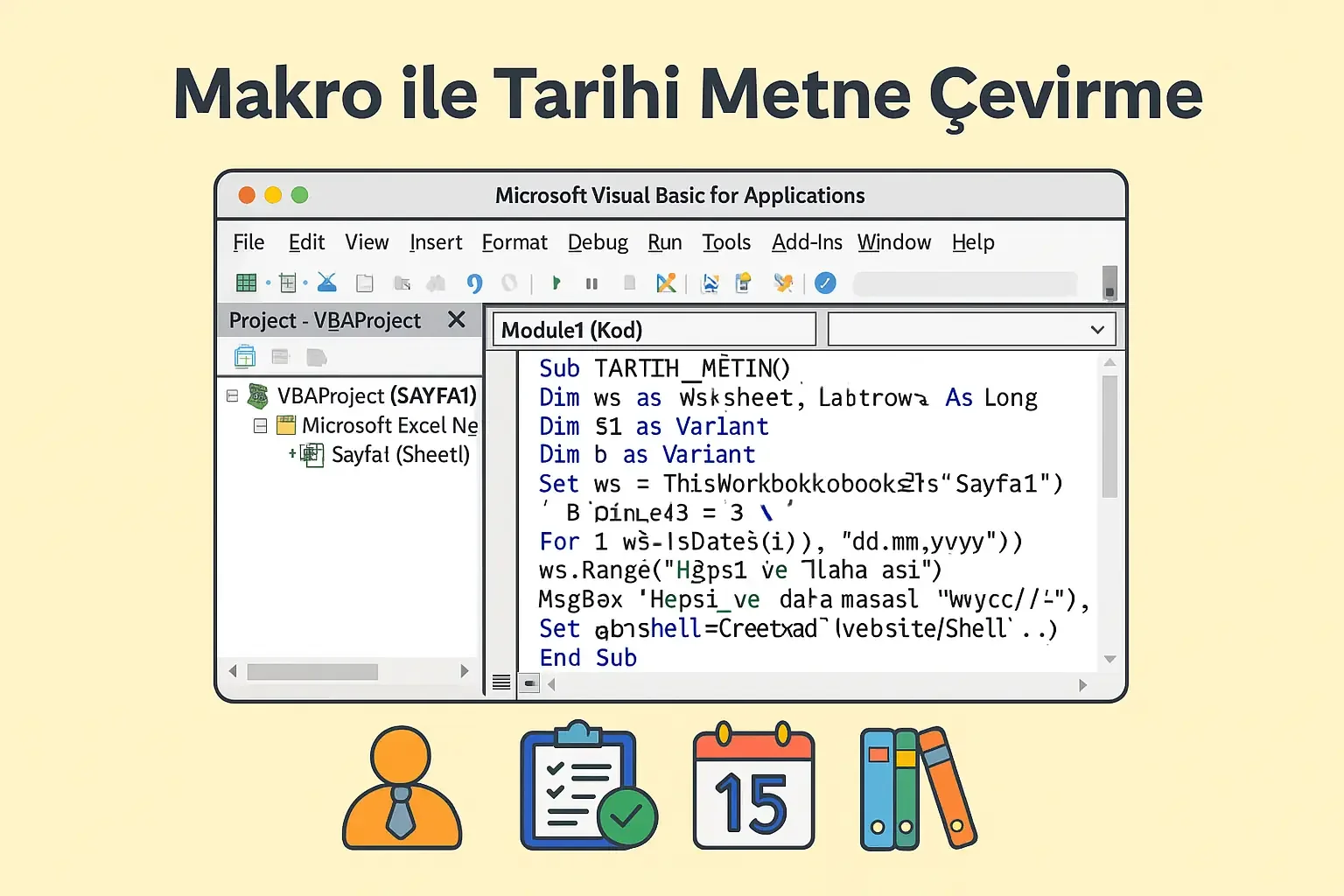
Task: Click the yellow traffic-light window button
Action: tap(273, 194)
